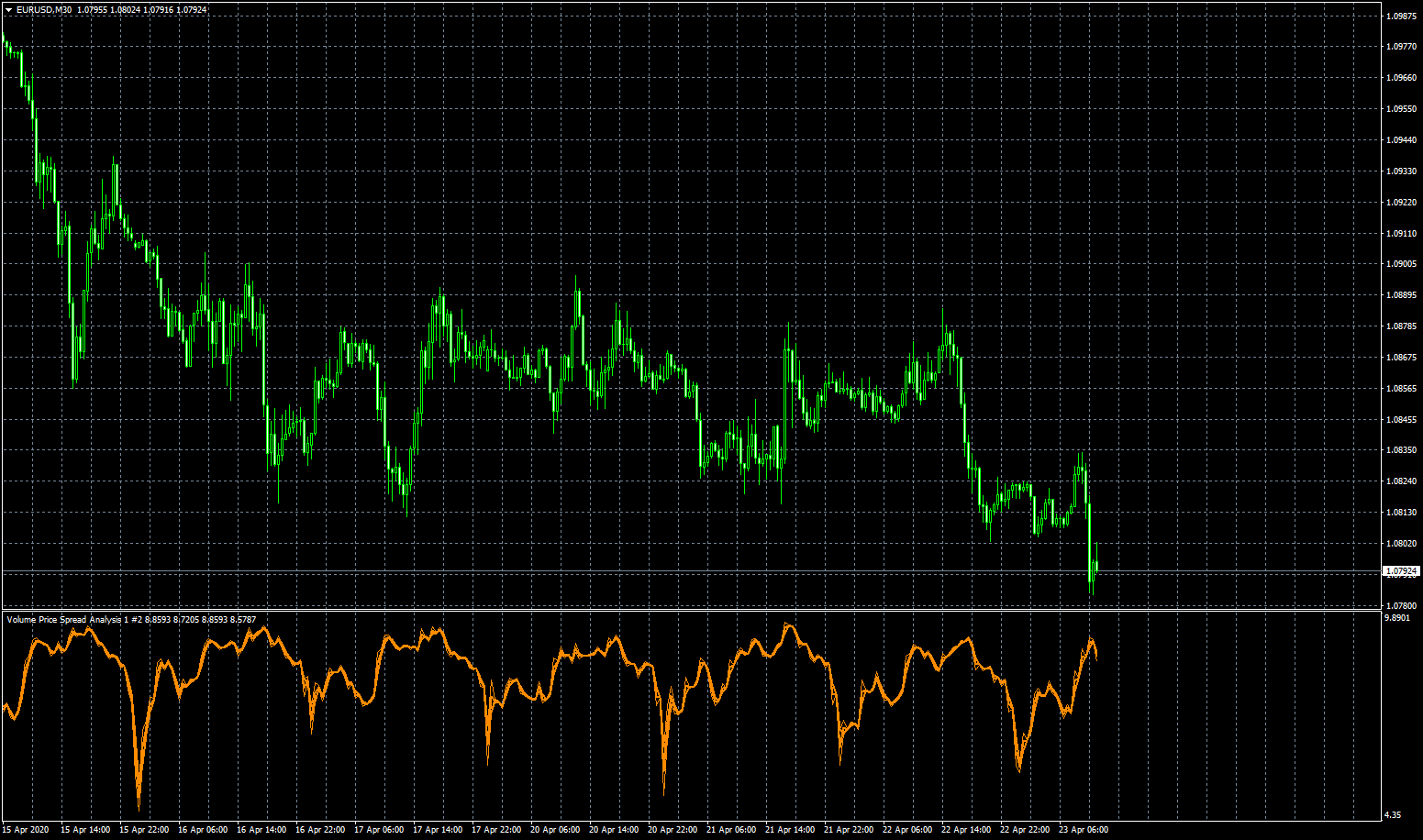Image resolution: width=1423 pixels, height=840 pixels.
Task: Click the 1.07800 price scale value
Action: [x=1404, y=606]
